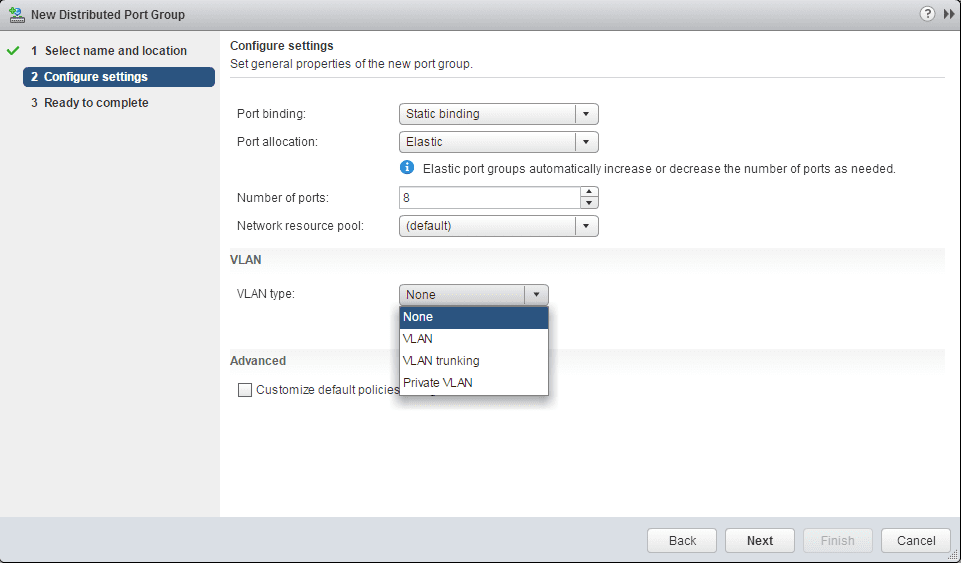Click the blue info icon about elastic ports

[407, 168]
